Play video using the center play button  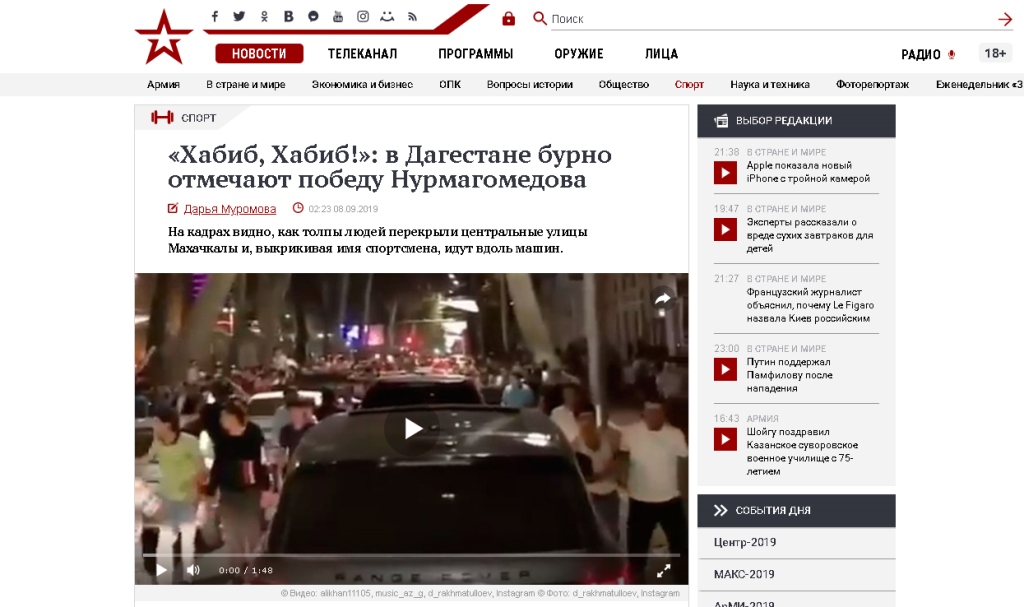point(412,429)
